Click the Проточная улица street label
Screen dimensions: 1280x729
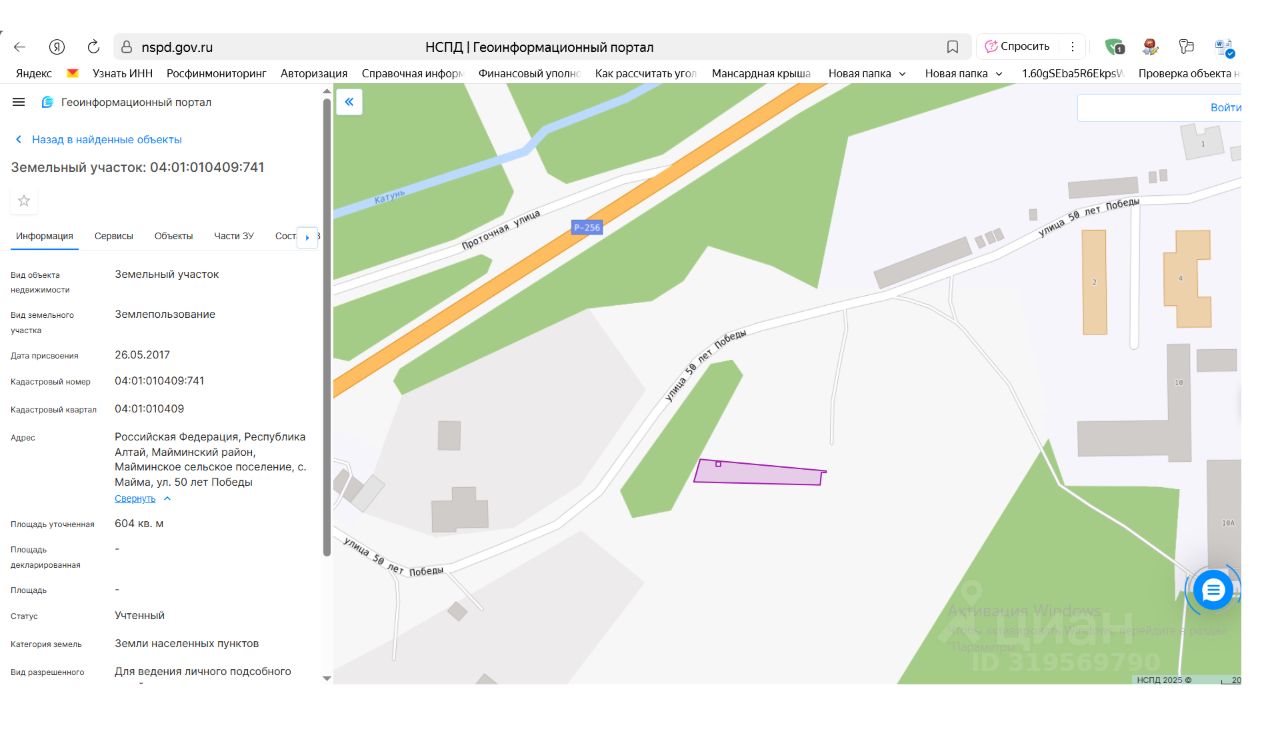(x=501, y=230)
